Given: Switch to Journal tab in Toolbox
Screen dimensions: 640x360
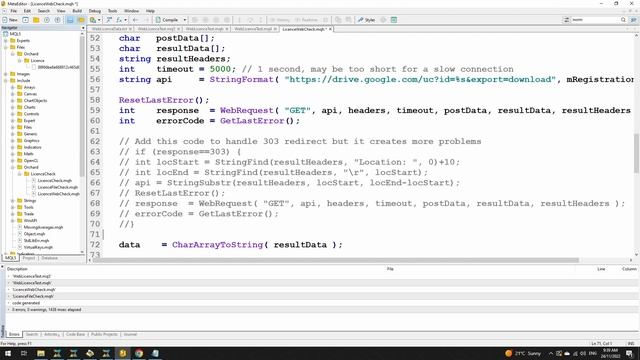Looking at the screenshot, I should click(130, 334).
